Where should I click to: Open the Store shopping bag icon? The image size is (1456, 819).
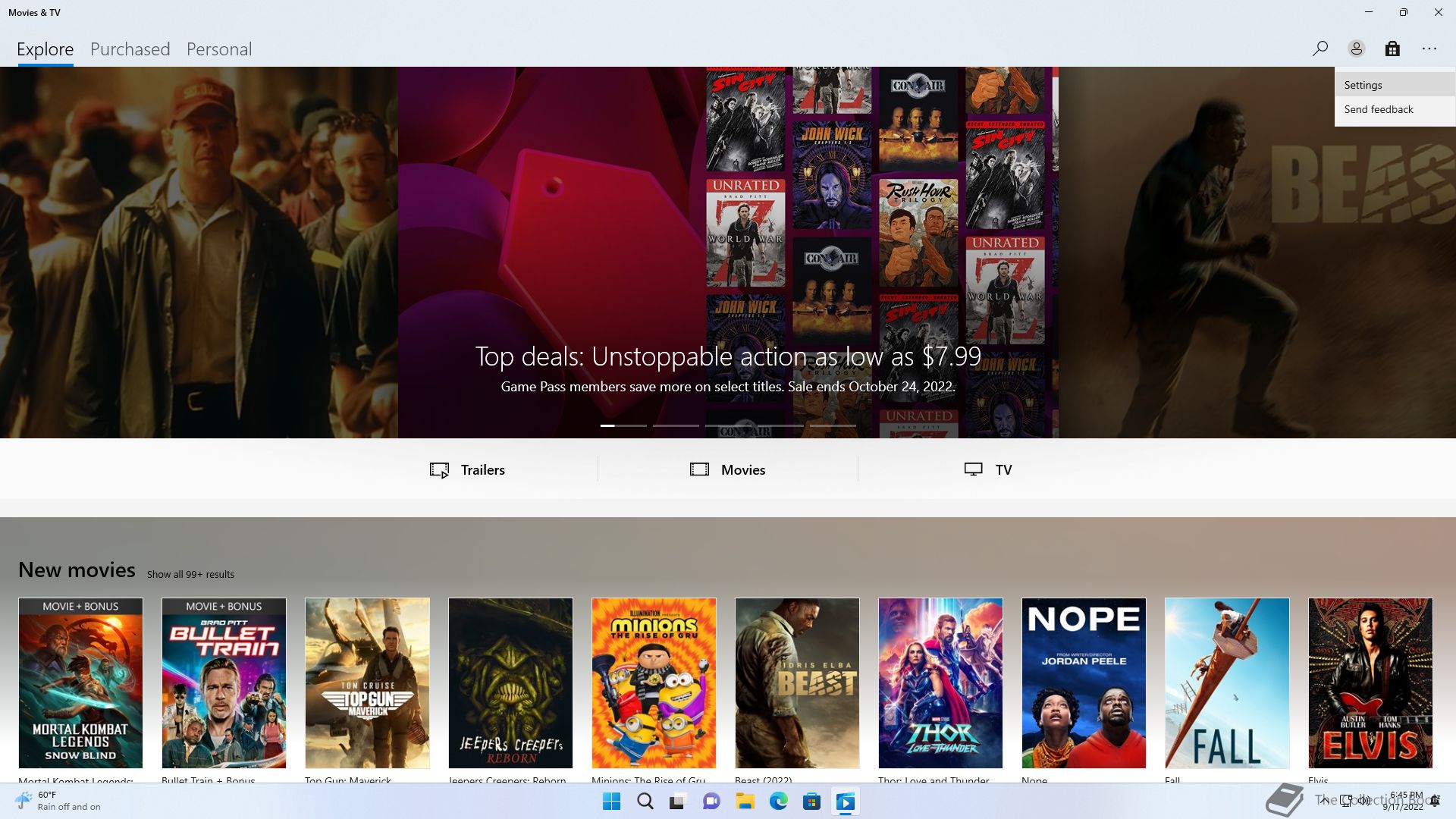(1392, 49)
